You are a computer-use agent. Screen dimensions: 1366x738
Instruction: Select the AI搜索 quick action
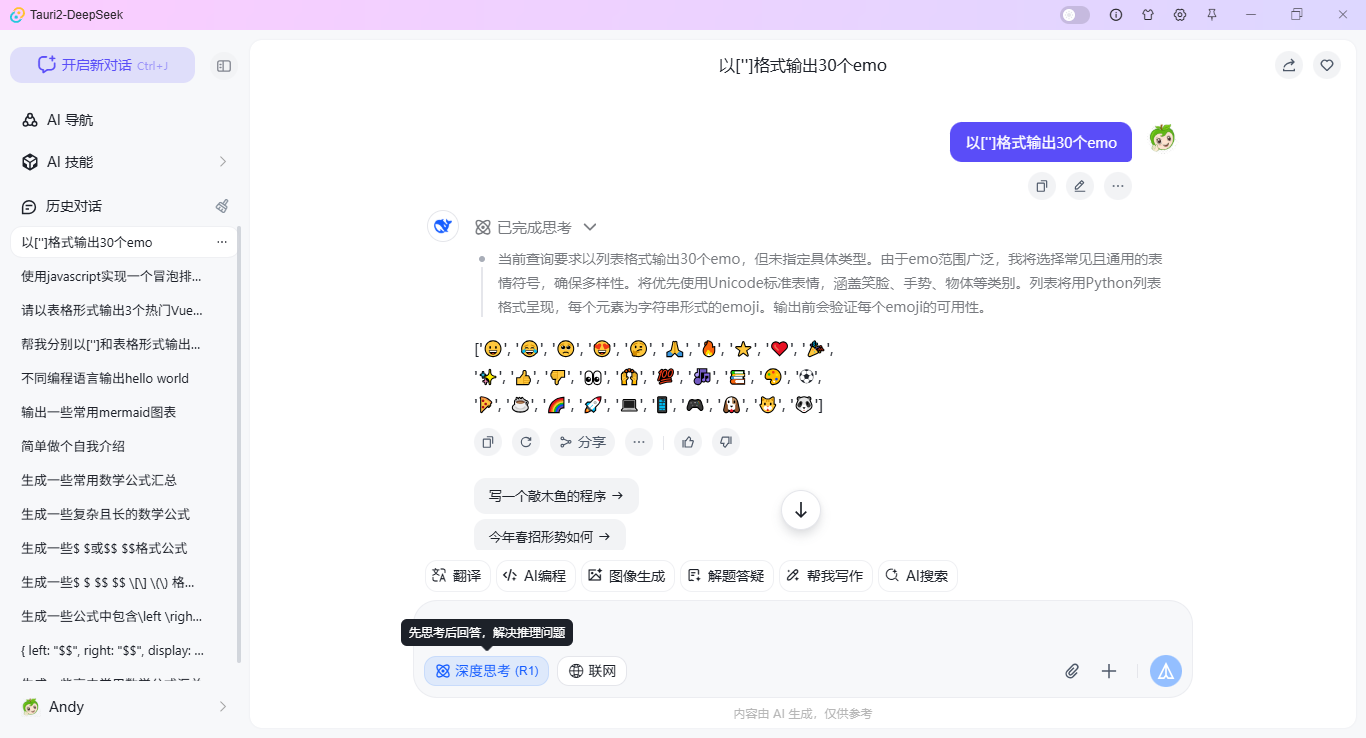[x=917, y=576]
